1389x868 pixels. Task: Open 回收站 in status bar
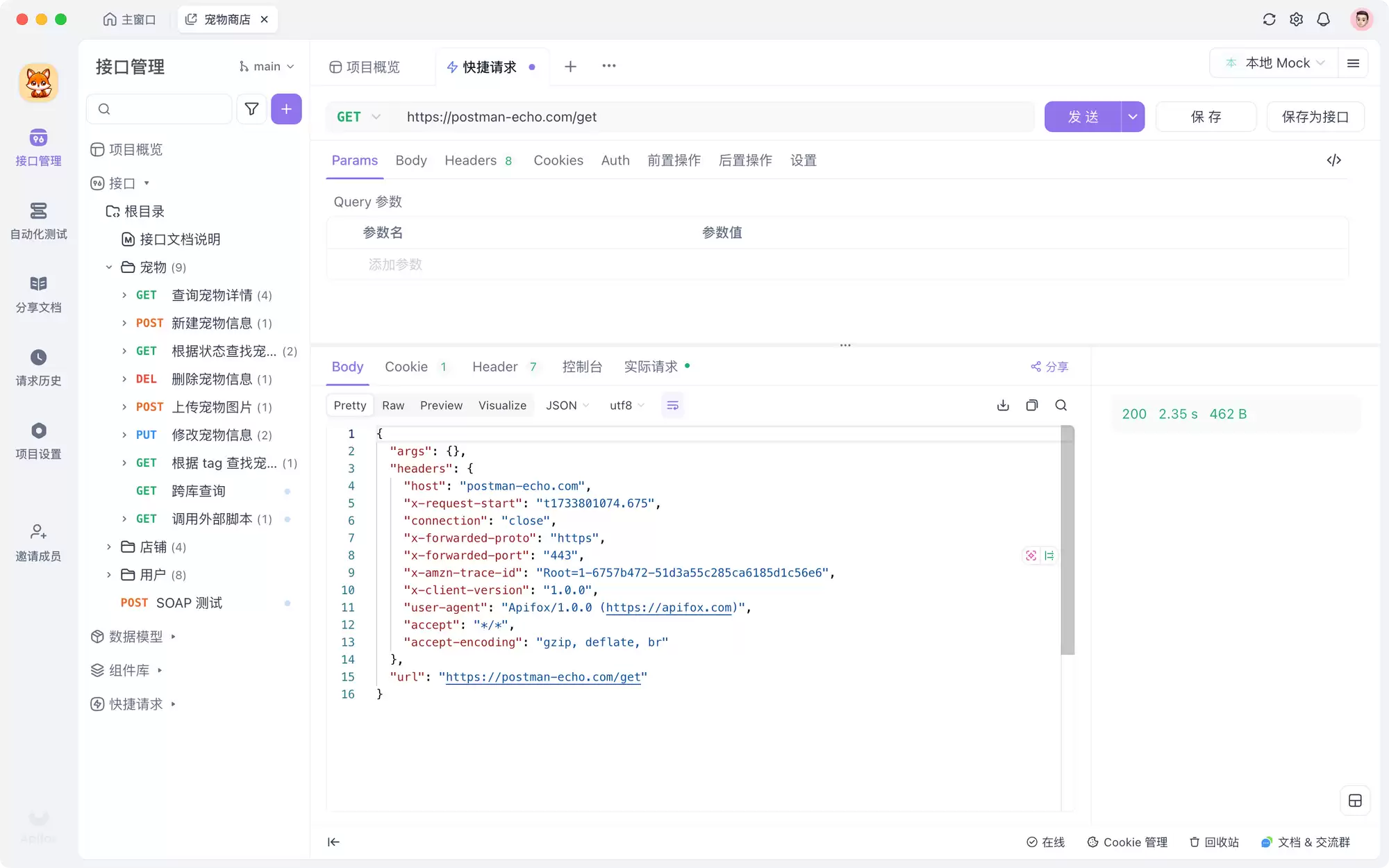(1214, 842)
